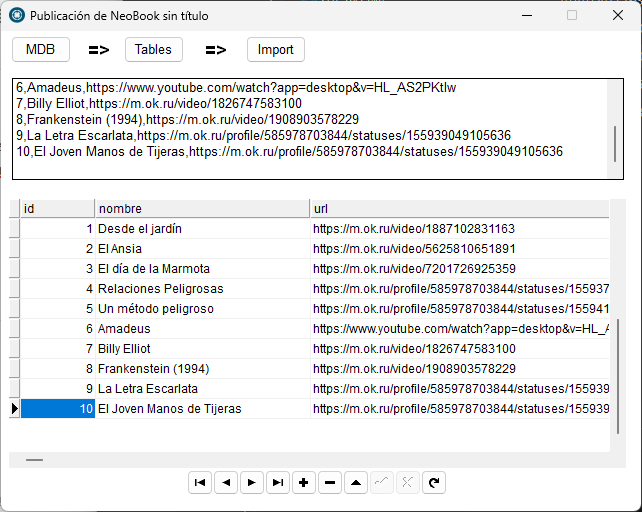Screen dimensions: 642x512
Task: Click text box vertical scrollbar thumb
Action: click(615, 144)
